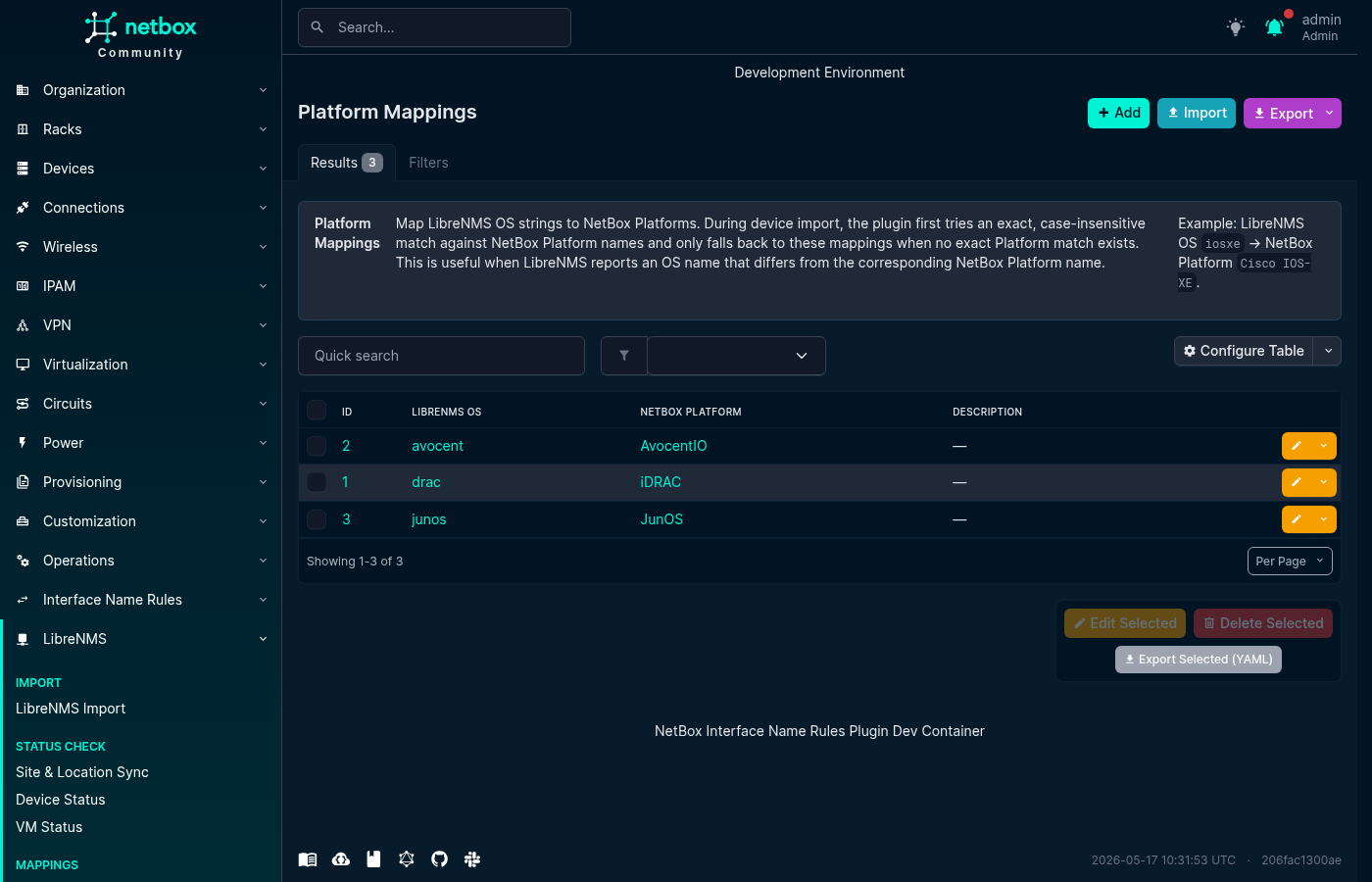Open the saved filter dropdown next to funnel
The height and width of the screenshot is (882, 1372).
click(x=737, y=356)
